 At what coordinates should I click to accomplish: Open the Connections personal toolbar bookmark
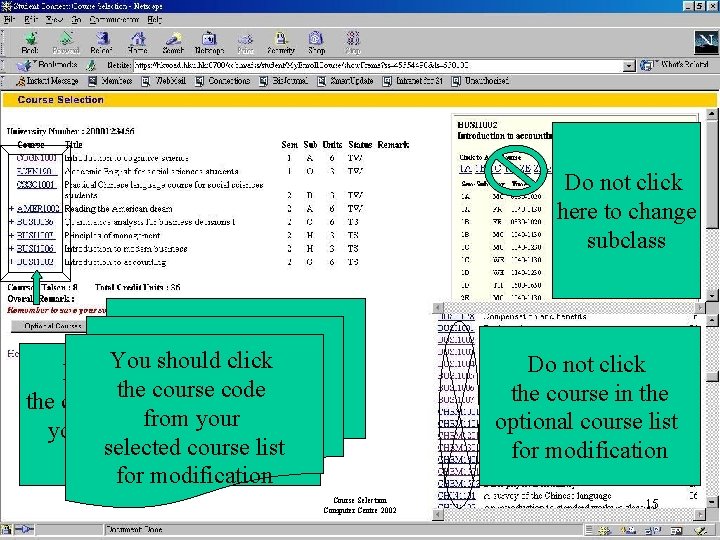[222, 81]
